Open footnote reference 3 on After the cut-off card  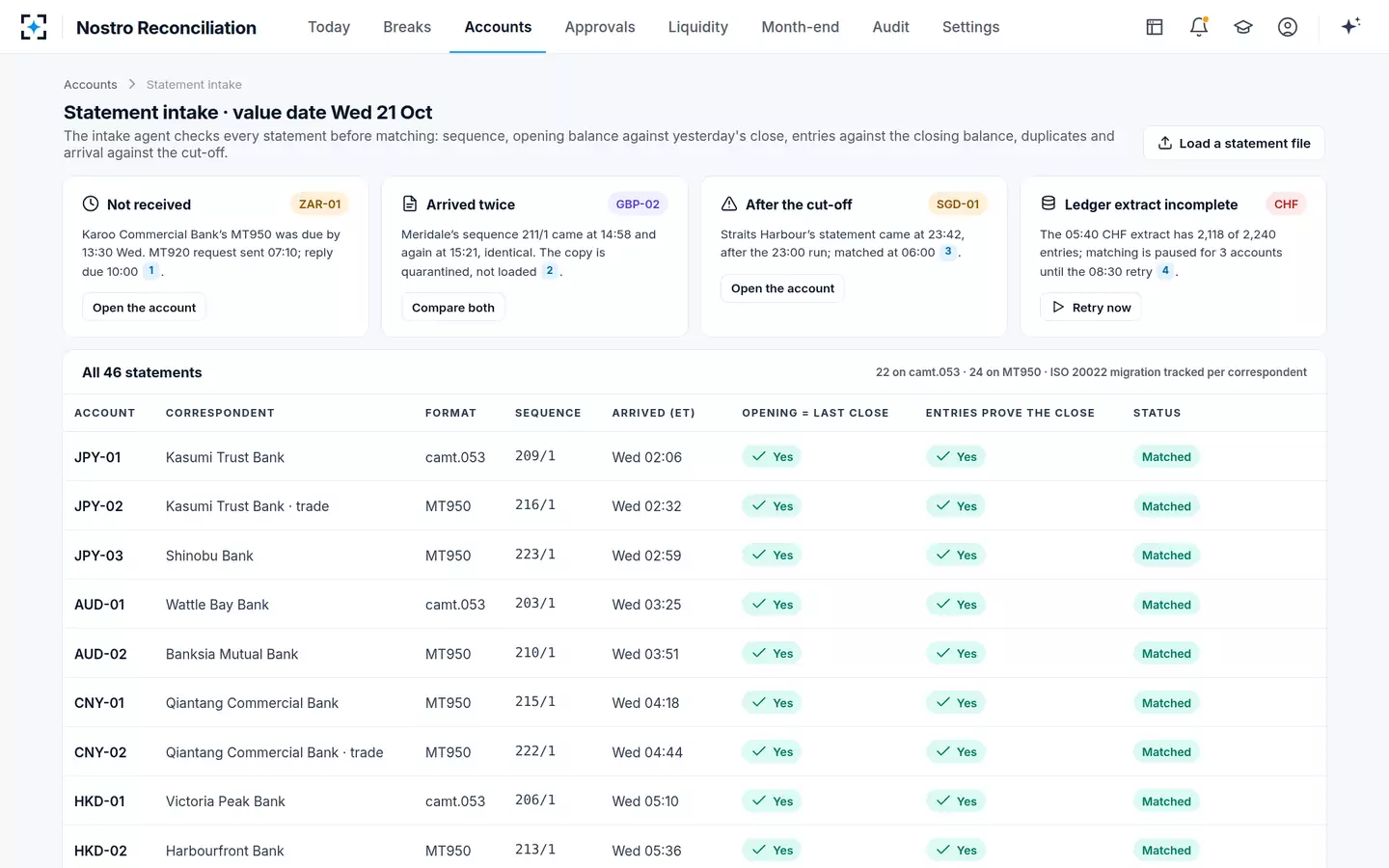948,252
